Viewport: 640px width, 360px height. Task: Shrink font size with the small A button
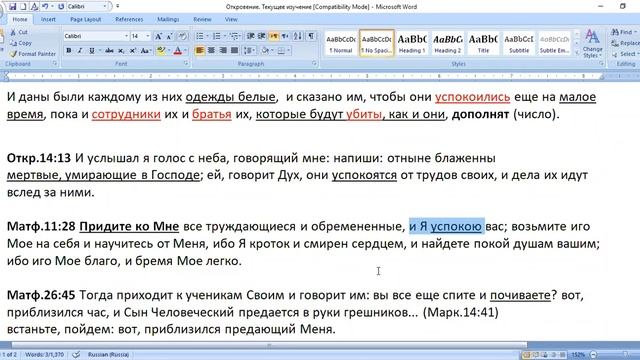tap(169, 36)
